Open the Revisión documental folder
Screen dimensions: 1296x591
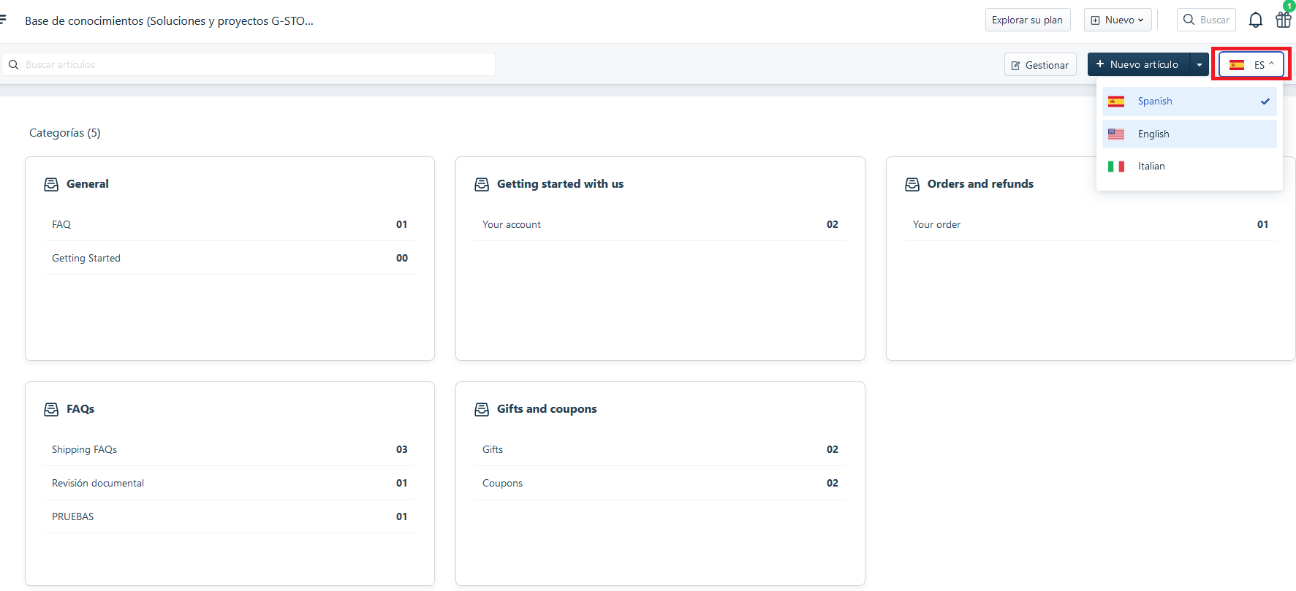click(98, 483)
